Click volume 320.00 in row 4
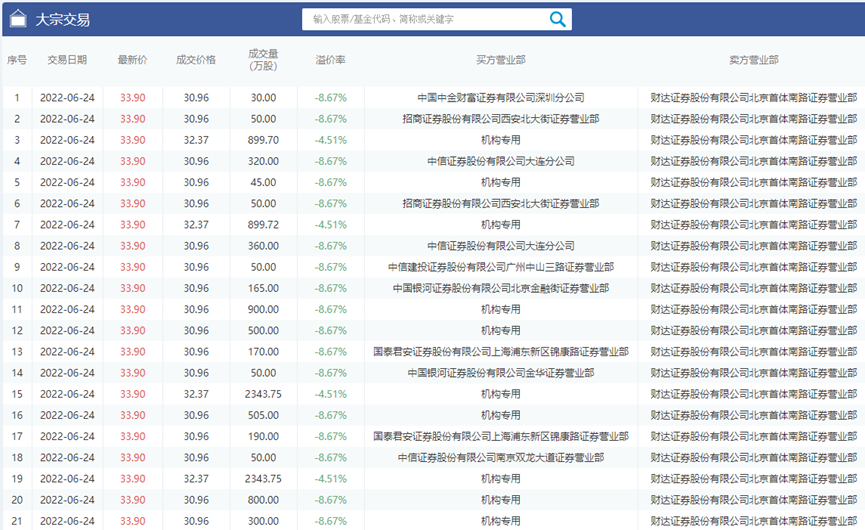 pyautogui.click(x=263, y=161)
